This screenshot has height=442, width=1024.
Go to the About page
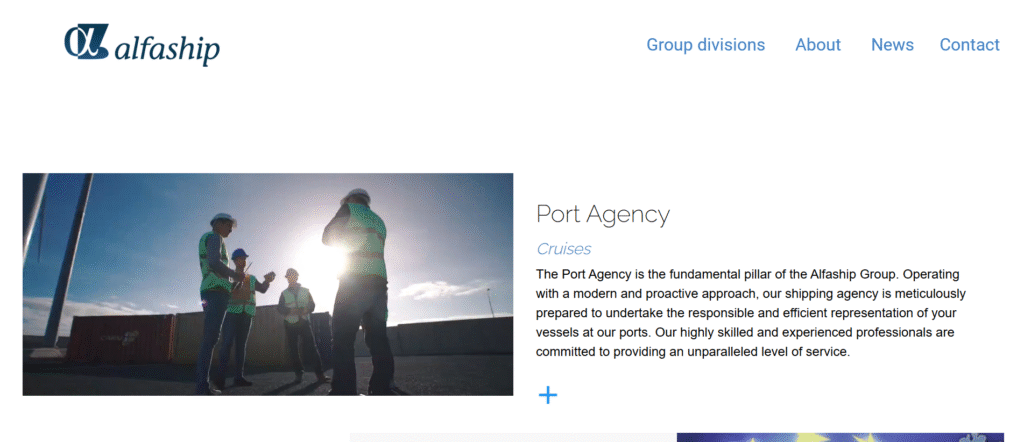point(818,45)
